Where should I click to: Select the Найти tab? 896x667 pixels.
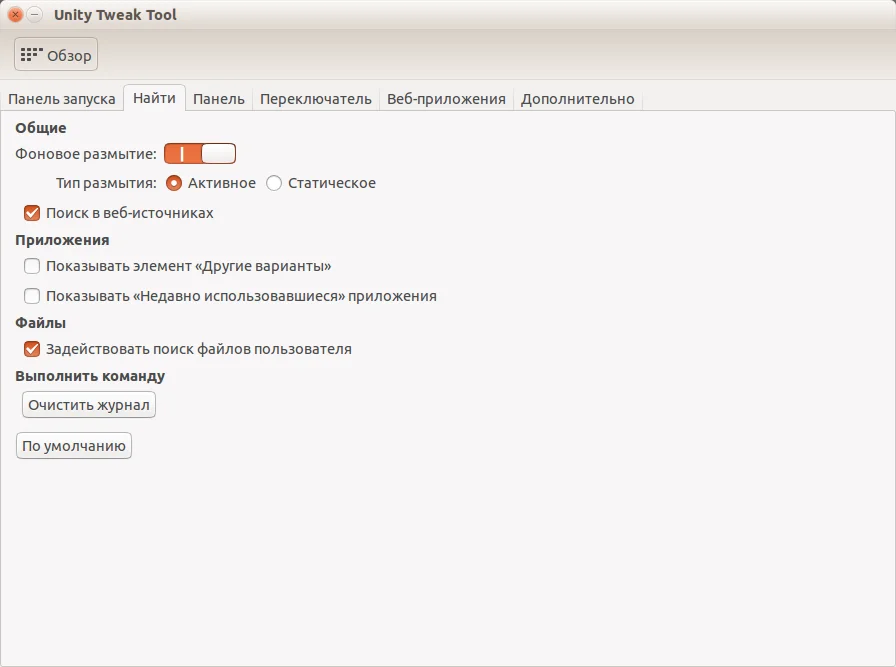[x=154, y=98]
